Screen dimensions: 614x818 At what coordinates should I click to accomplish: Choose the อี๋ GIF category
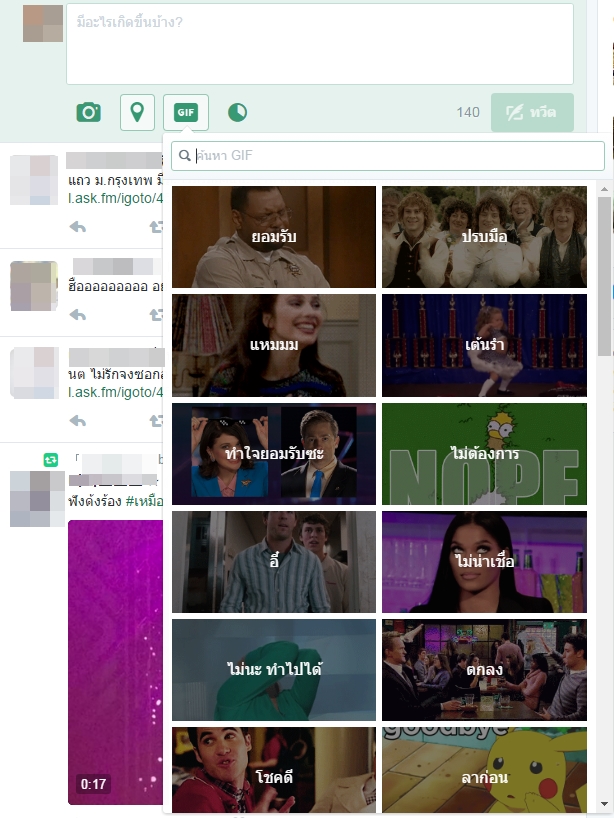click(x=274, y=562)
